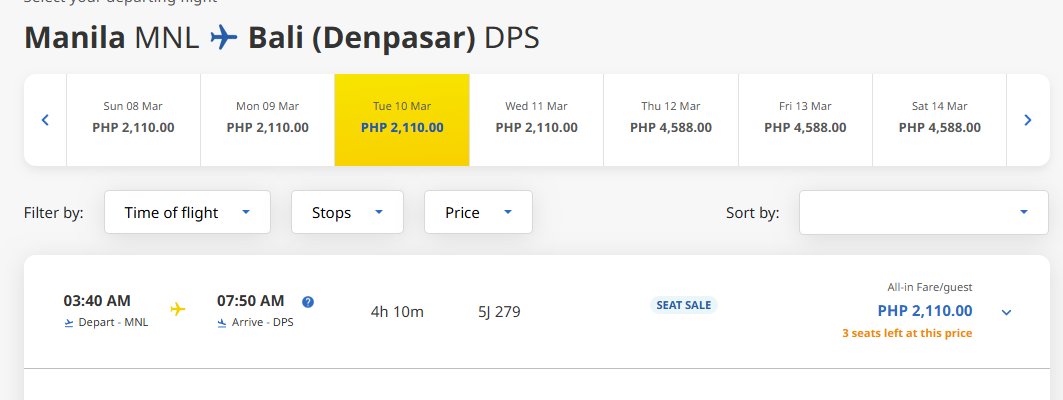Click the arrival landing icon near DPS
This screenshot has width=1063, height=400.
(223, 323)
